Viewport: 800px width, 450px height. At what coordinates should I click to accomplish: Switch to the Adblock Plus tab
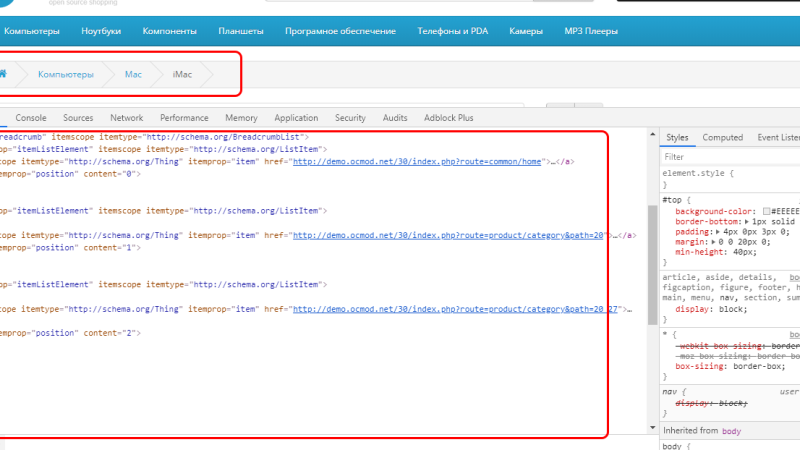(x=448, y=118)
